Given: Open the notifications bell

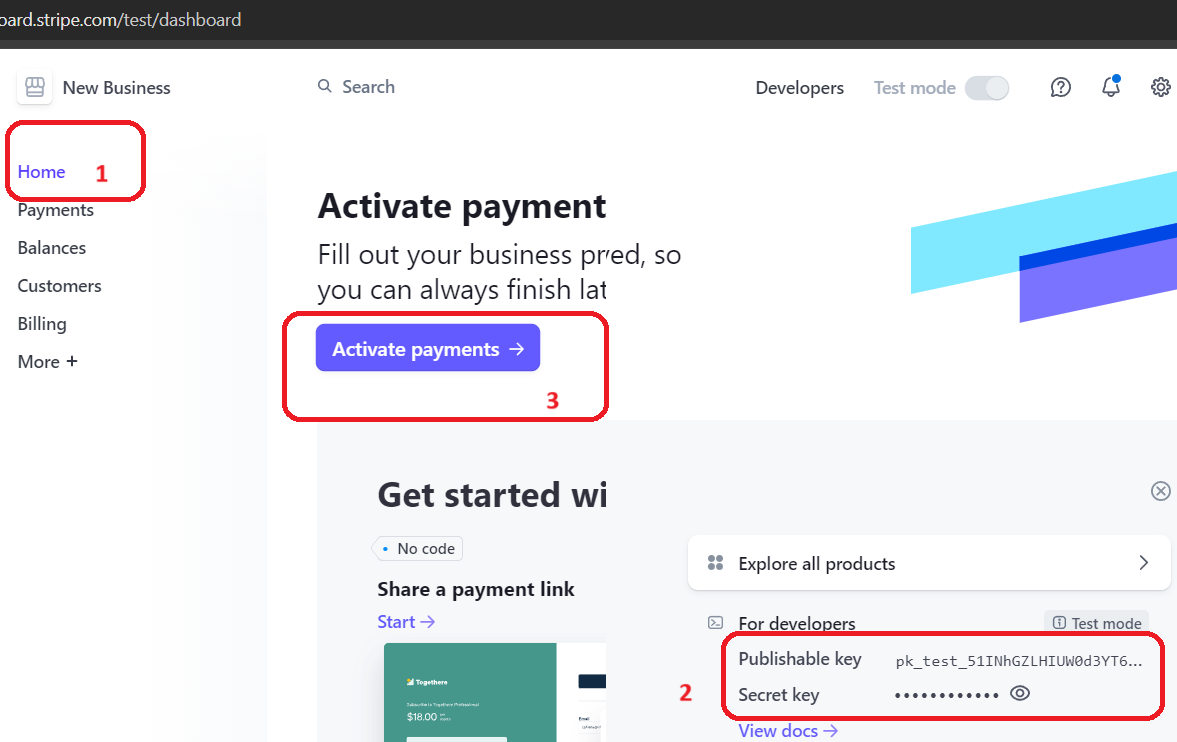Looking at the screenshot, I should [x=1110, y=88].
